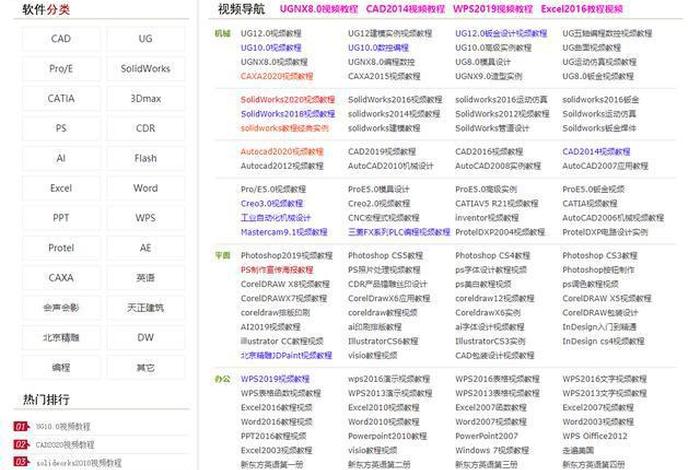The width and height of the screenshot is (700, 470).
Task: Open the Photoshop CS3教程 link
Action: pyautogui.click(x=600, y=256)
